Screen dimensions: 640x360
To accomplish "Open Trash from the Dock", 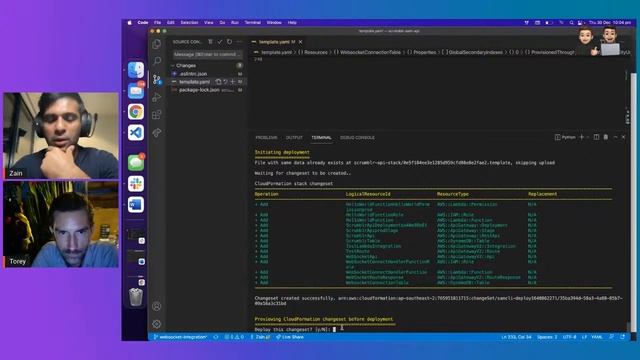I will (136, 297).
